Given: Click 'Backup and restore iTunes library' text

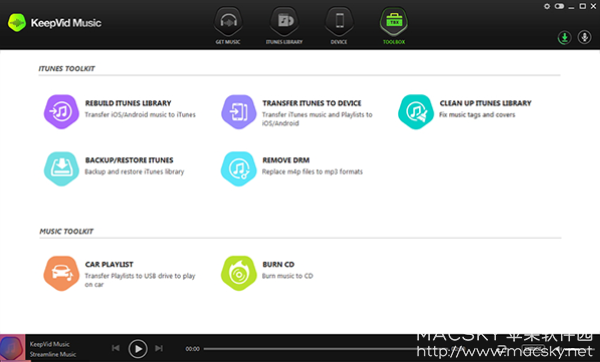Looking at the screenshot, I should coord(134,171).
